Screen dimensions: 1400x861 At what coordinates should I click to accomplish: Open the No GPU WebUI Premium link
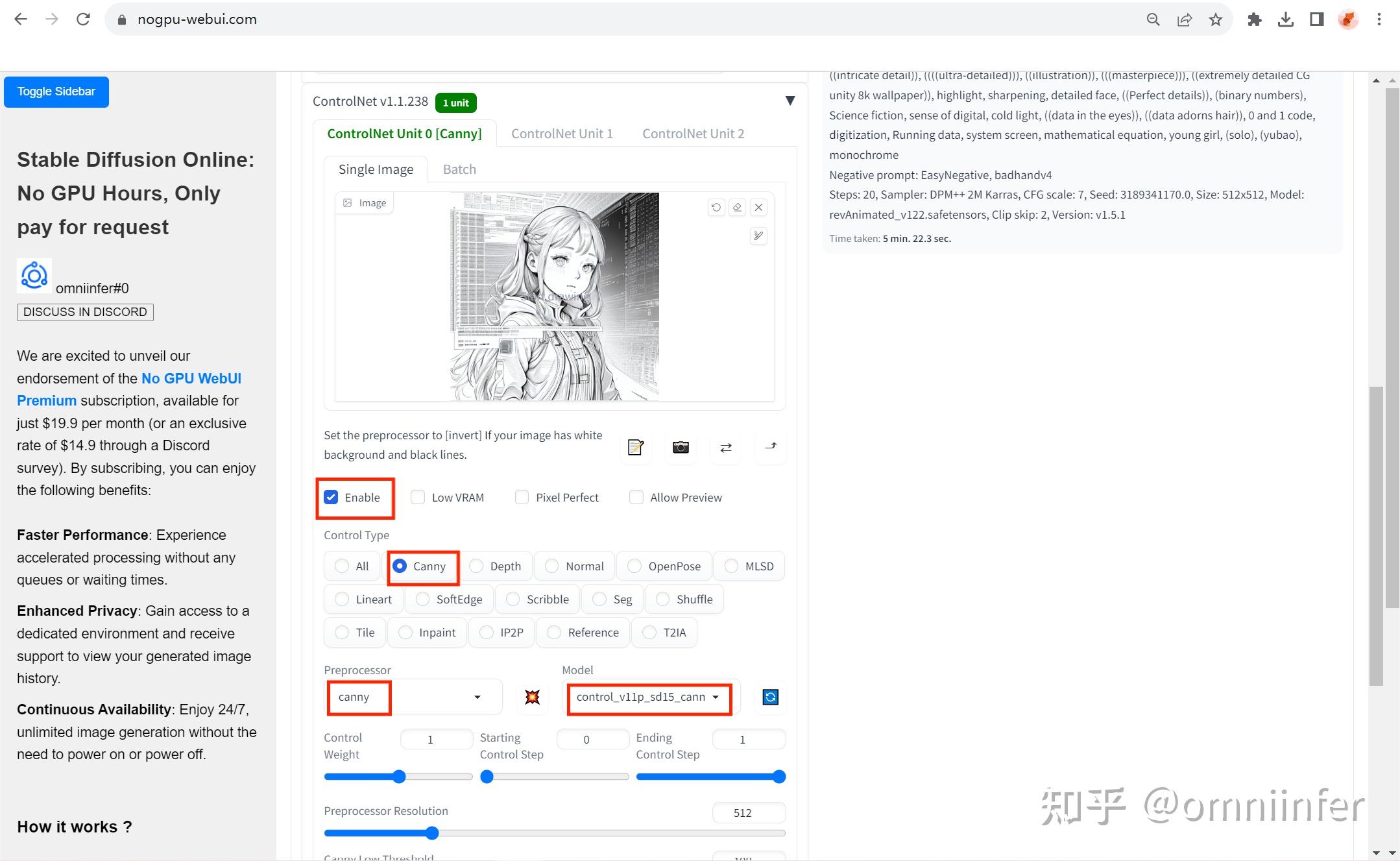point(129,389)
